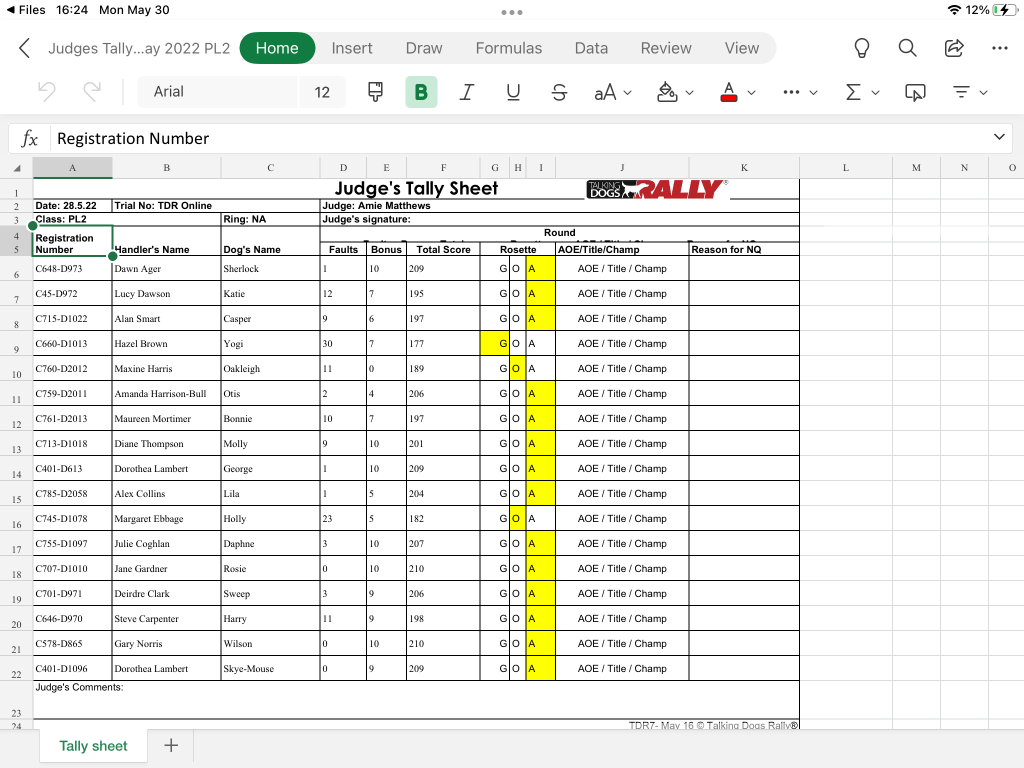This screenshot has width=1024, height=768.
Task: Switch to the Insert tab
Action: (352, 48)
